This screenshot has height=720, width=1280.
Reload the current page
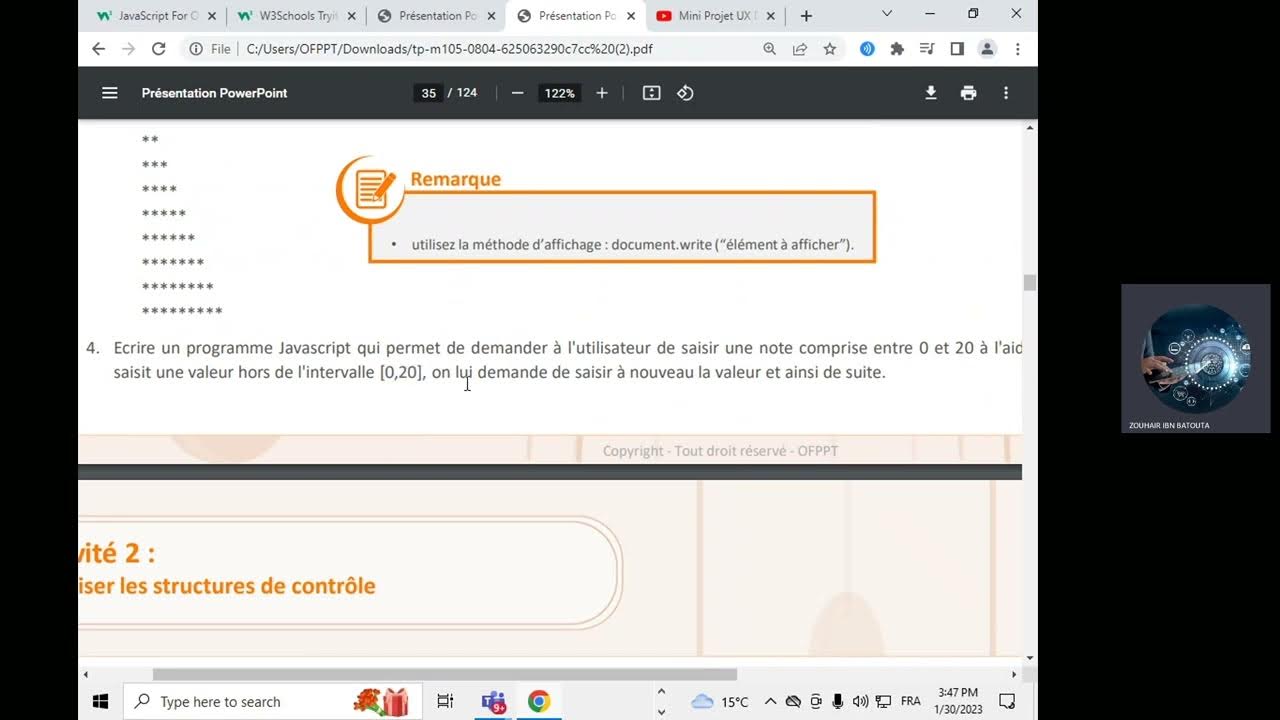pos(158,49)
